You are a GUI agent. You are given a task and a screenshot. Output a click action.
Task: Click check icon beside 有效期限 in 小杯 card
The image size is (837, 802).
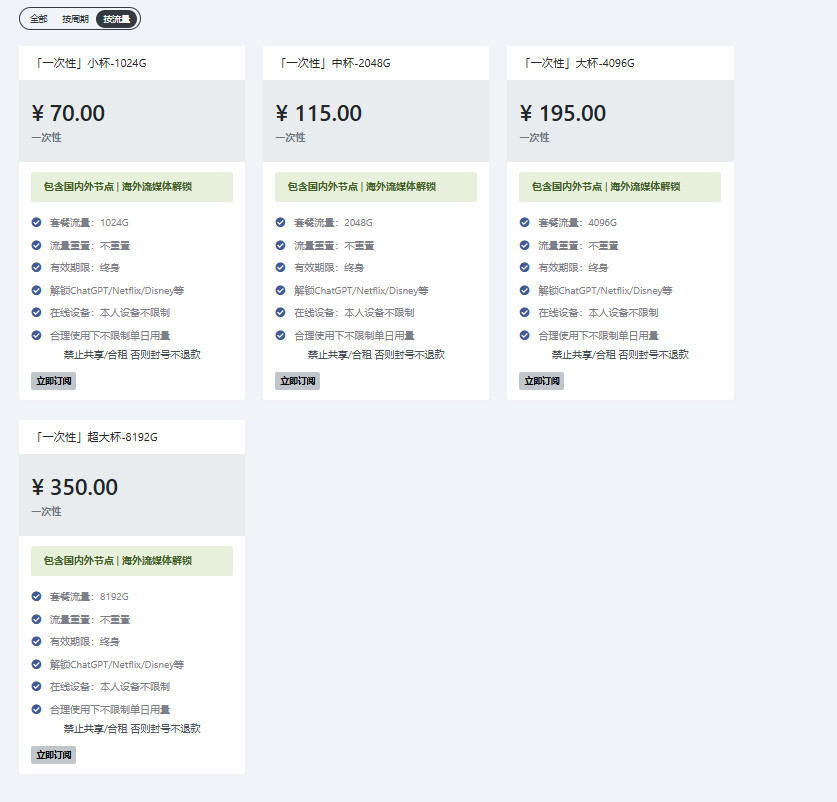37,267
